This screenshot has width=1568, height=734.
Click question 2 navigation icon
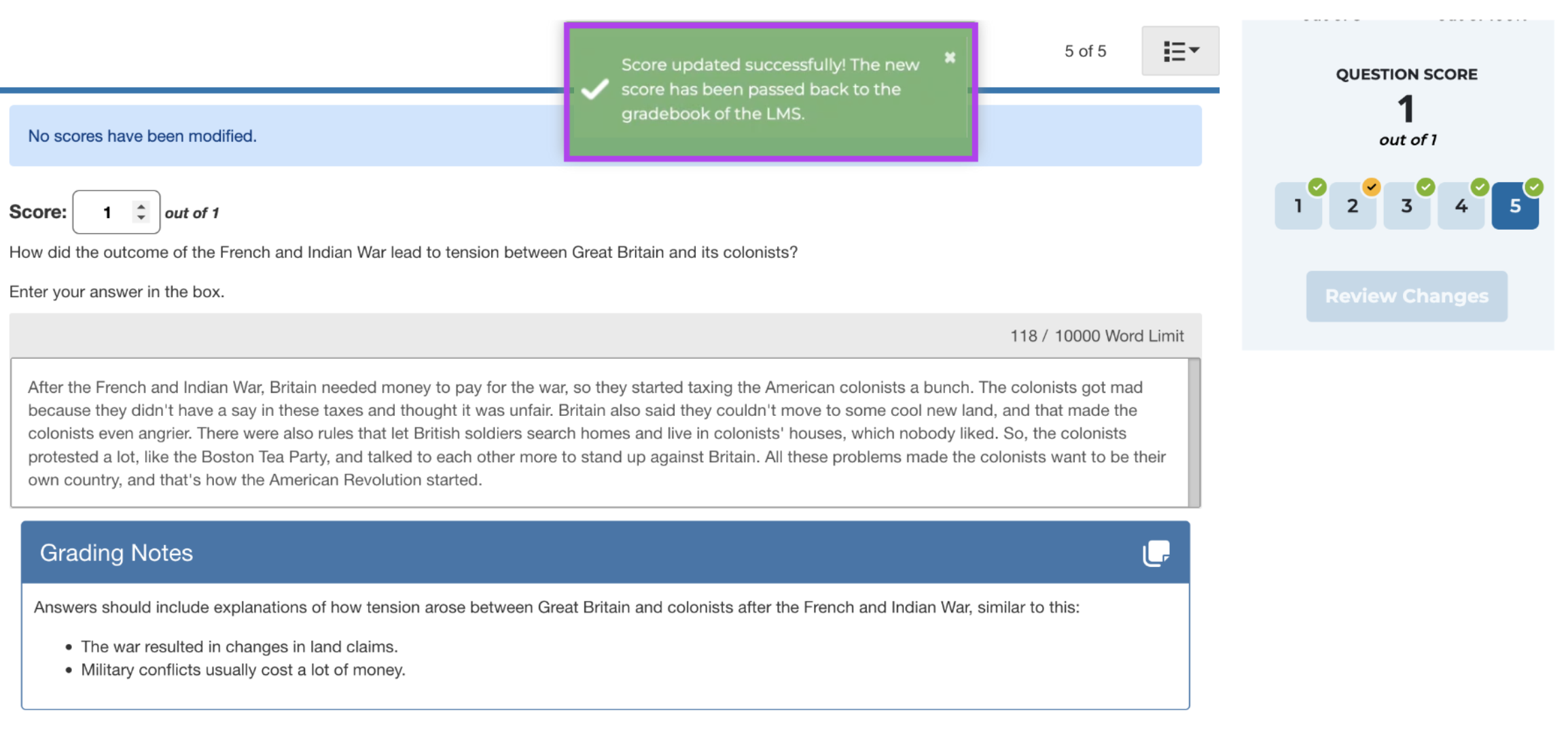pyautogui.click(x=1352, y=206)
